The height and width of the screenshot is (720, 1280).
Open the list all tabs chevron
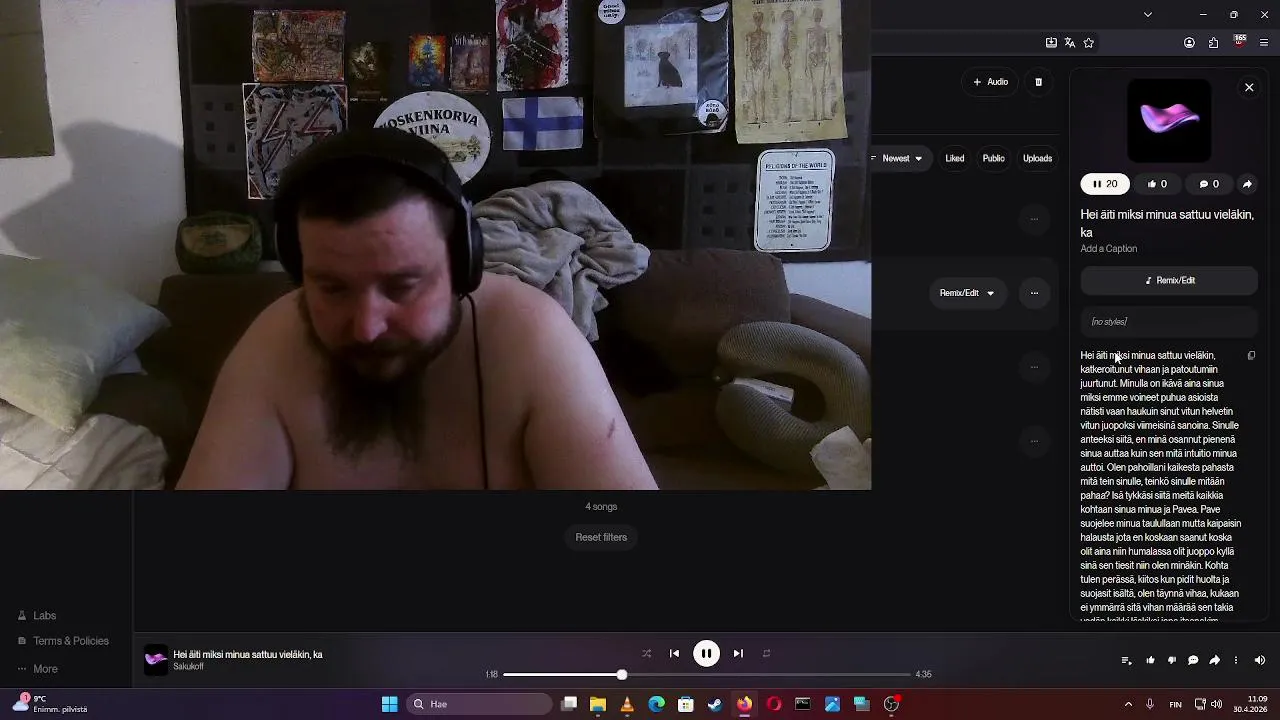click(1148, 14)
